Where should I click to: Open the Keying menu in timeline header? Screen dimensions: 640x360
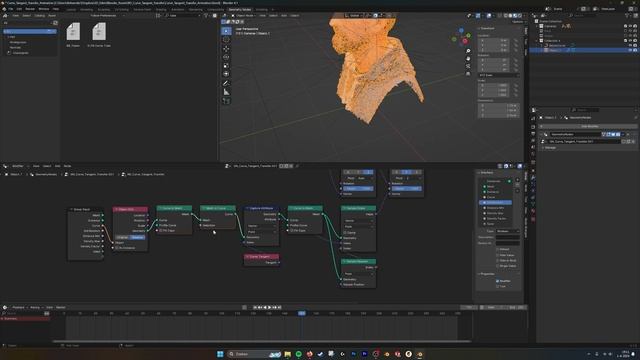[35, 307]
